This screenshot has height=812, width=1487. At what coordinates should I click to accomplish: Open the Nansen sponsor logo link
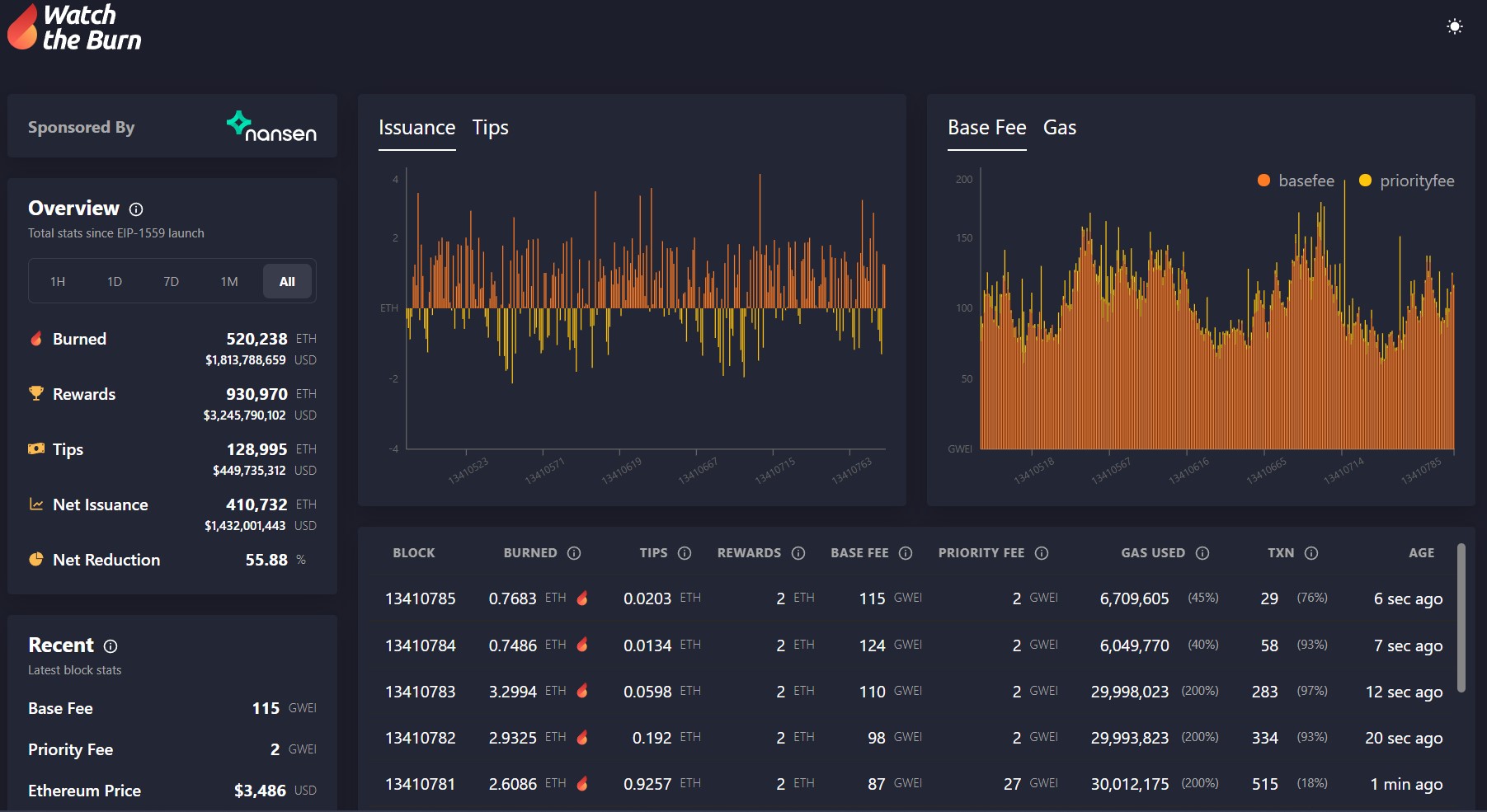coord(271,127)
